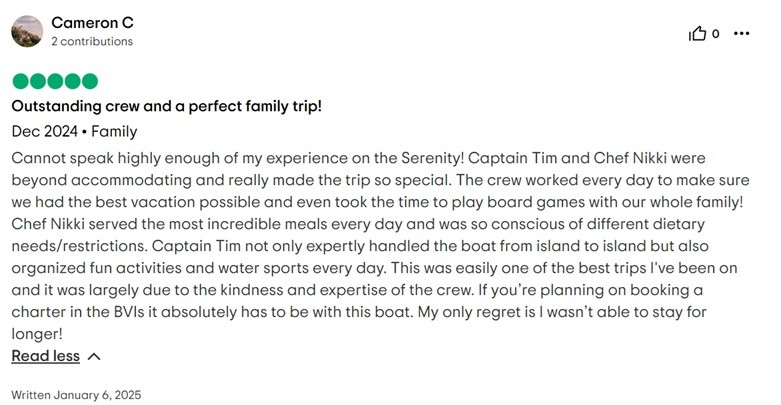Screen dimensions: 781x405
Task: Open Cameron C's profile name link
Action: (92, 22)
